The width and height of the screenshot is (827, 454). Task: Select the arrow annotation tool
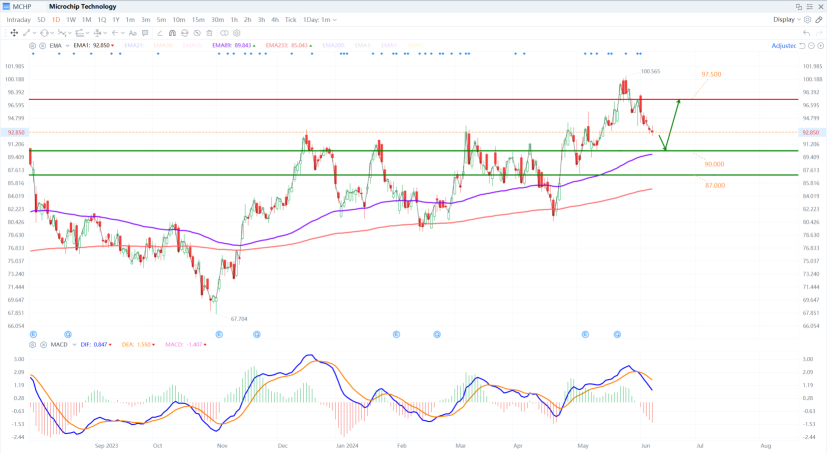point(115,33)
